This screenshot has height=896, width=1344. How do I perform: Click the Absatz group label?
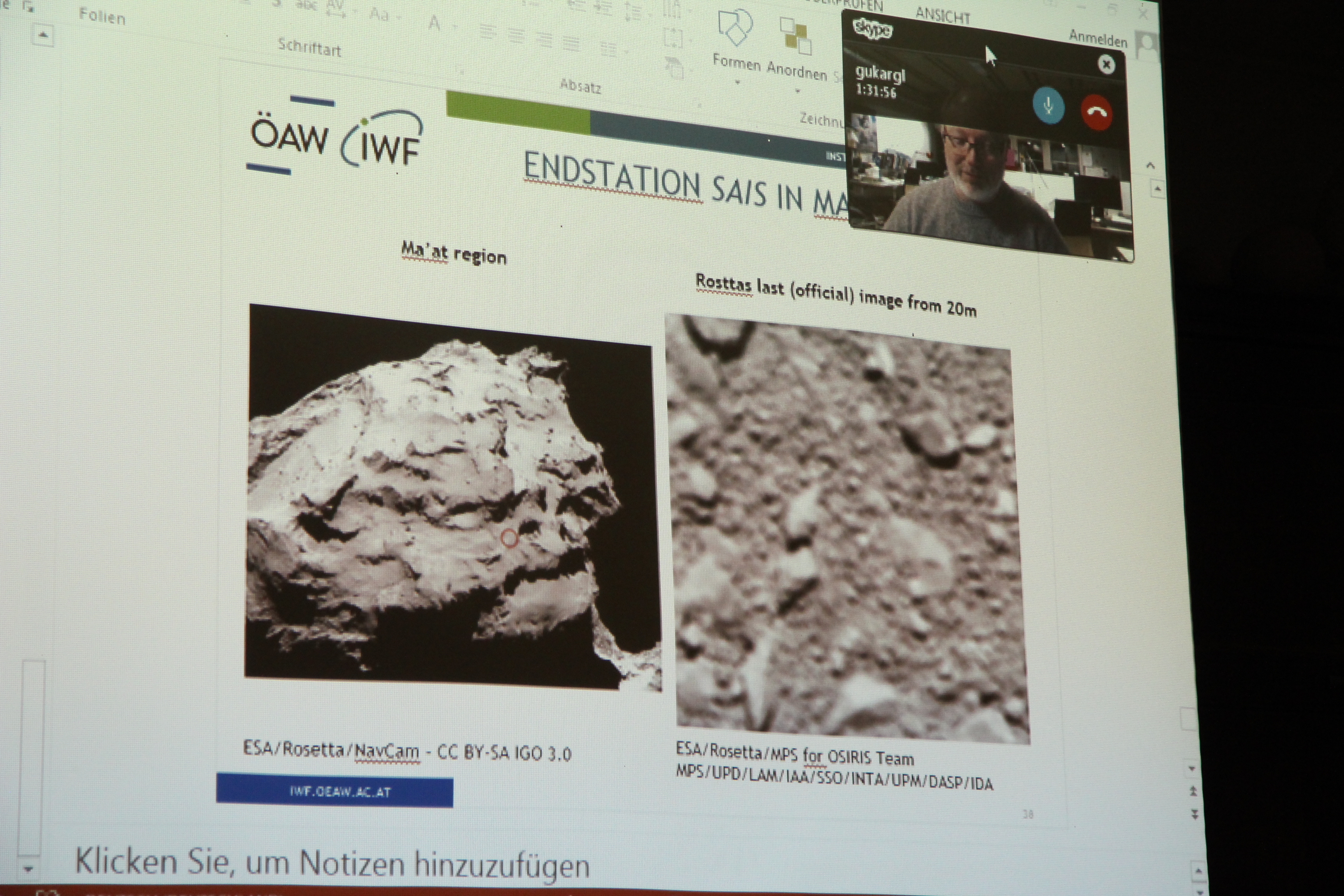point(580,86)
